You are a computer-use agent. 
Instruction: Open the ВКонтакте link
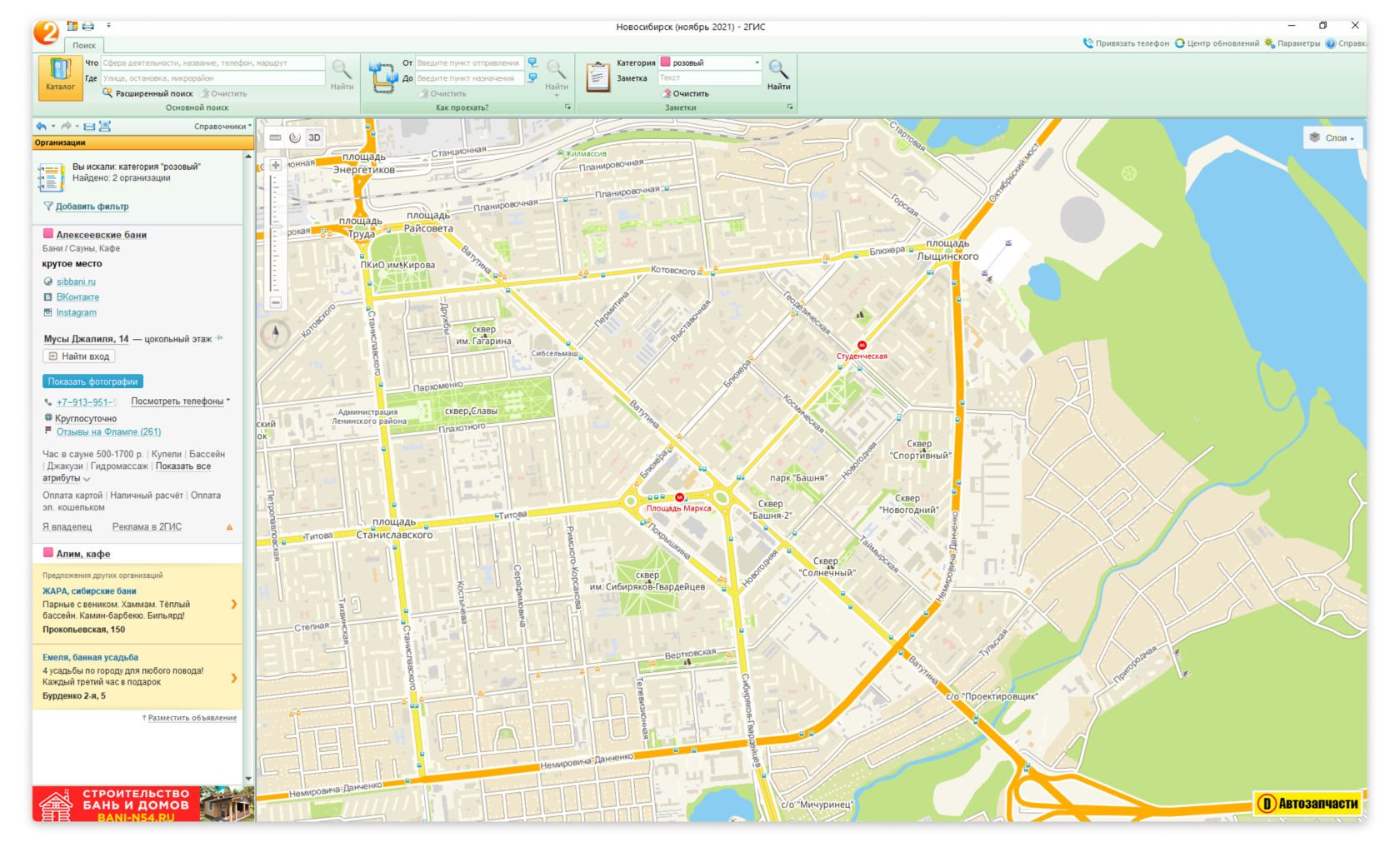click(x=77, y=297)
